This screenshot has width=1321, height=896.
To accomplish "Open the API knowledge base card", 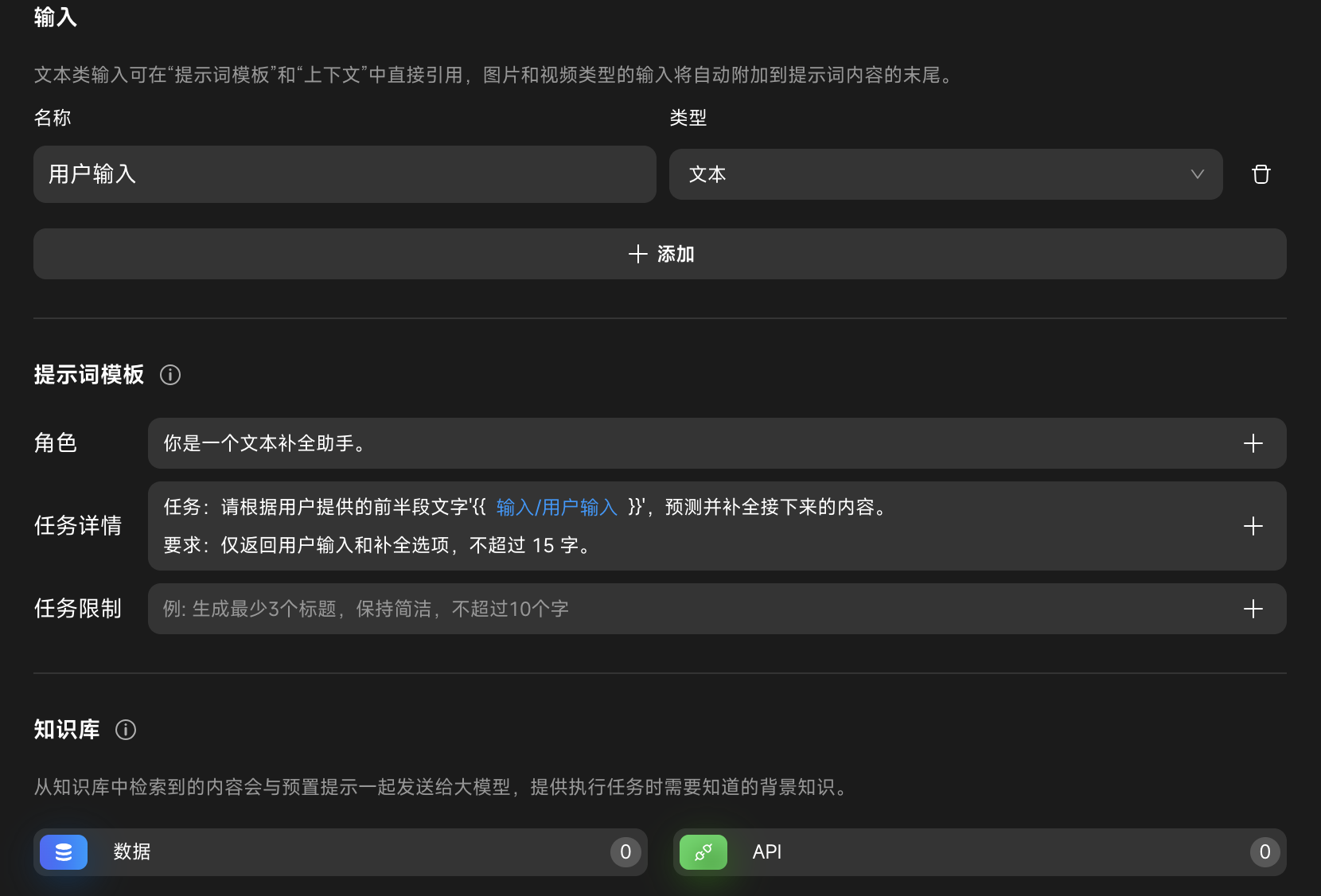I will [x=979, y=852].
